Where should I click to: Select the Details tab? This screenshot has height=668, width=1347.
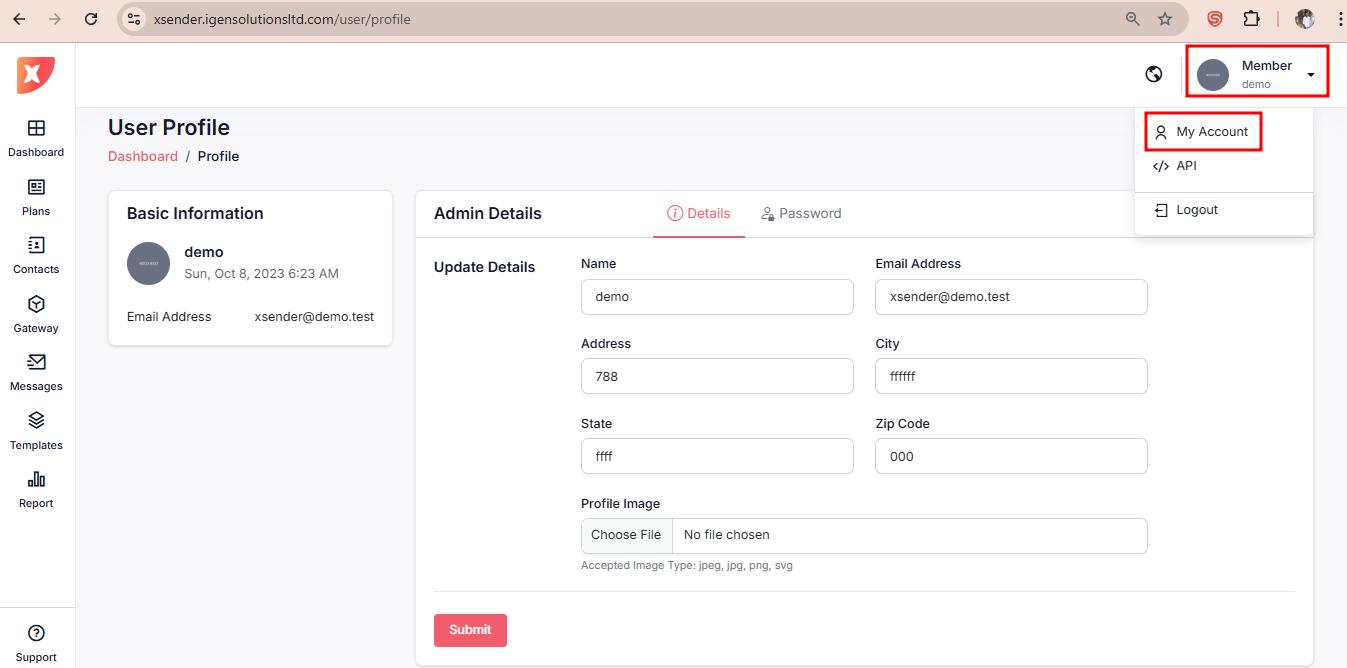(699, 214)
